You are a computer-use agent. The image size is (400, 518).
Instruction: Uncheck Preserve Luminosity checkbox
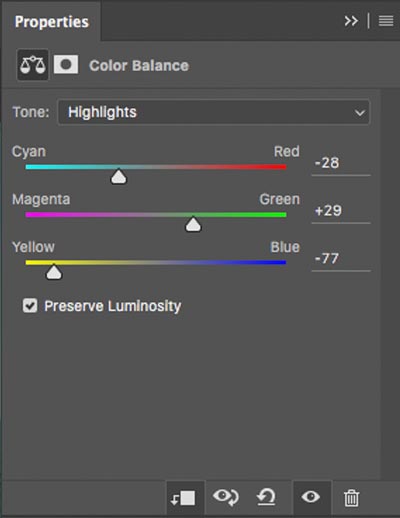(30, 305)
